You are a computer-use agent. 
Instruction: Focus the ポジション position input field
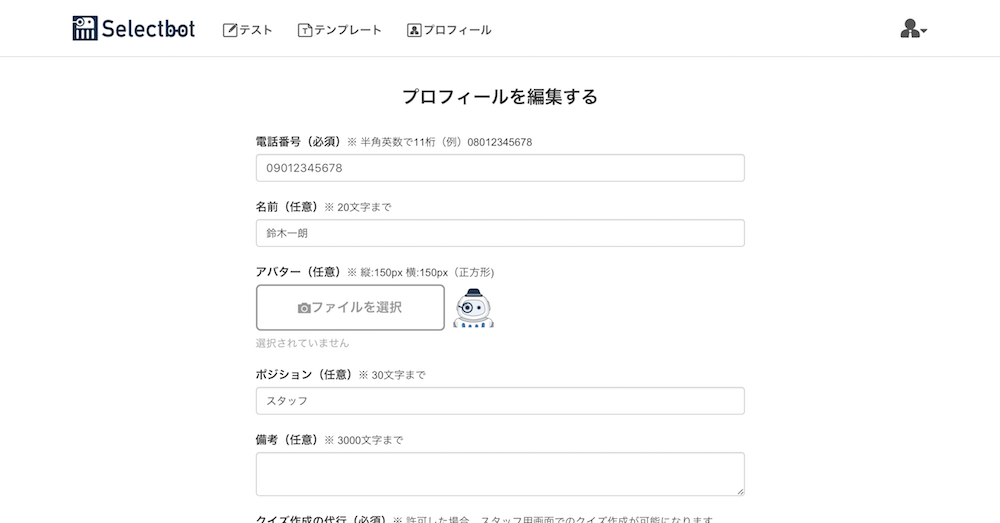(x=500, y=401)
